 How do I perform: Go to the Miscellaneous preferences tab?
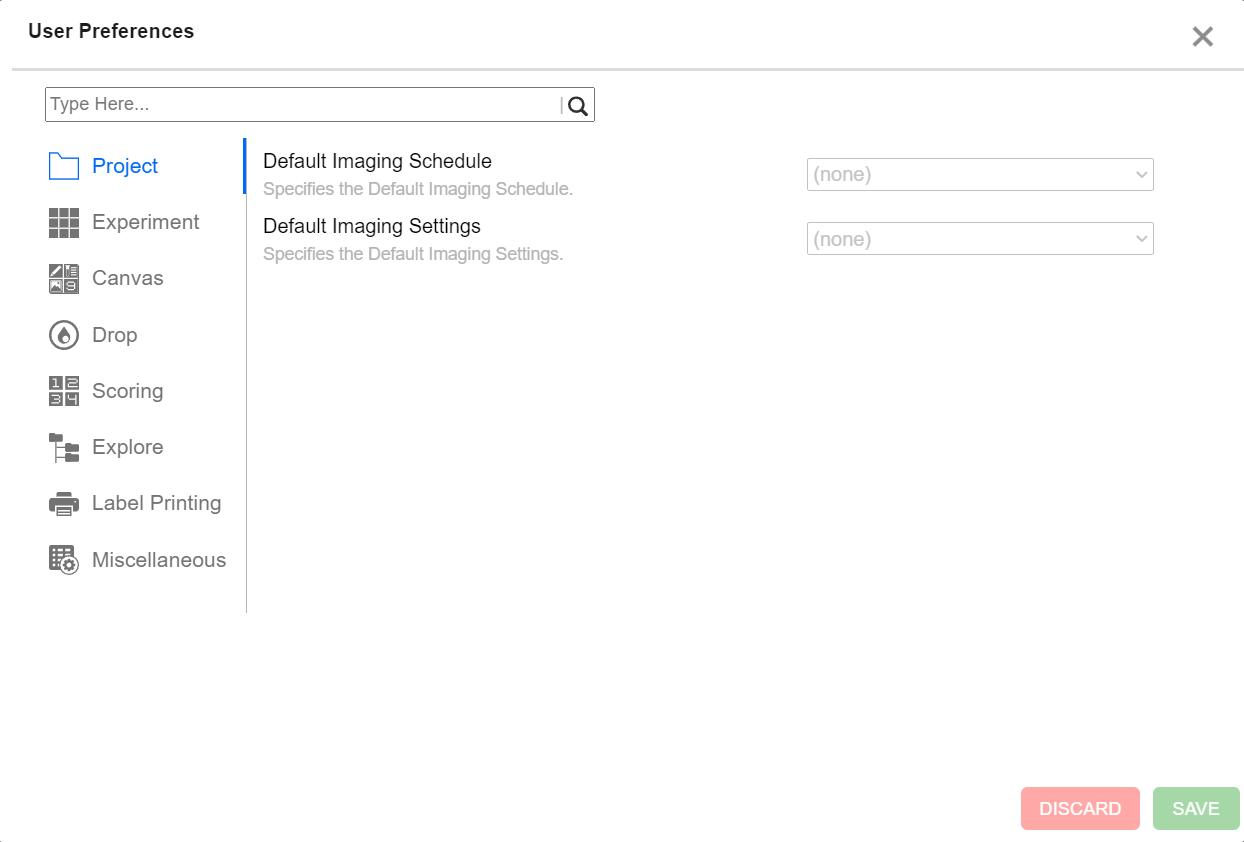pos(158,560)
